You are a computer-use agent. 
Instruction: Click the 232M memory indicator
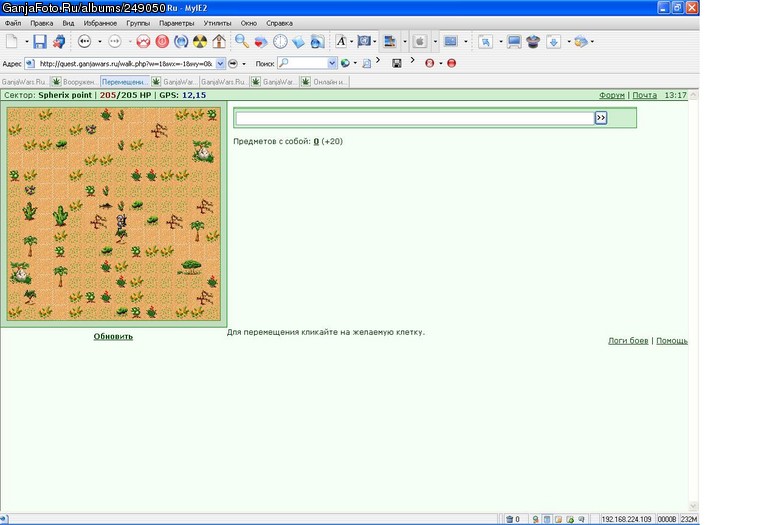click(689, 519)
